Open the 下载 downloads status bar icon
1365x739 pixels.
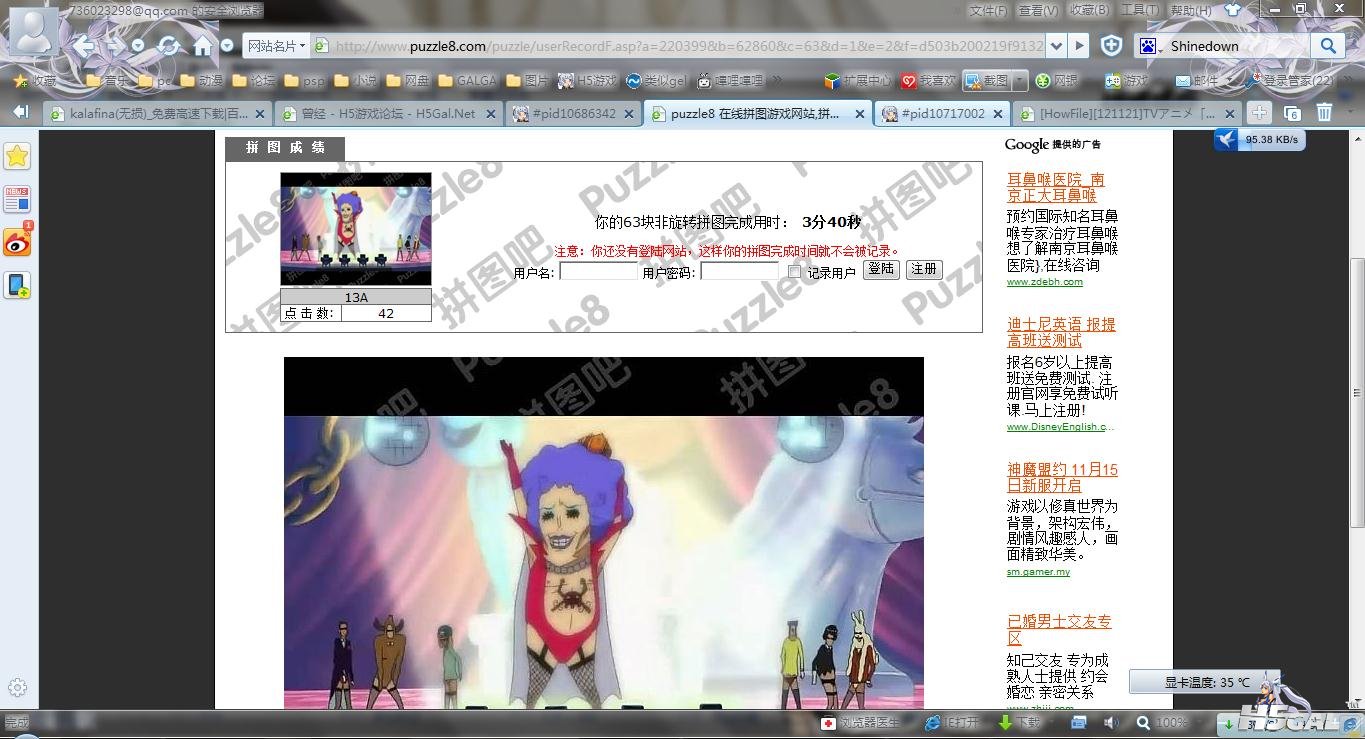point(1020,722)
